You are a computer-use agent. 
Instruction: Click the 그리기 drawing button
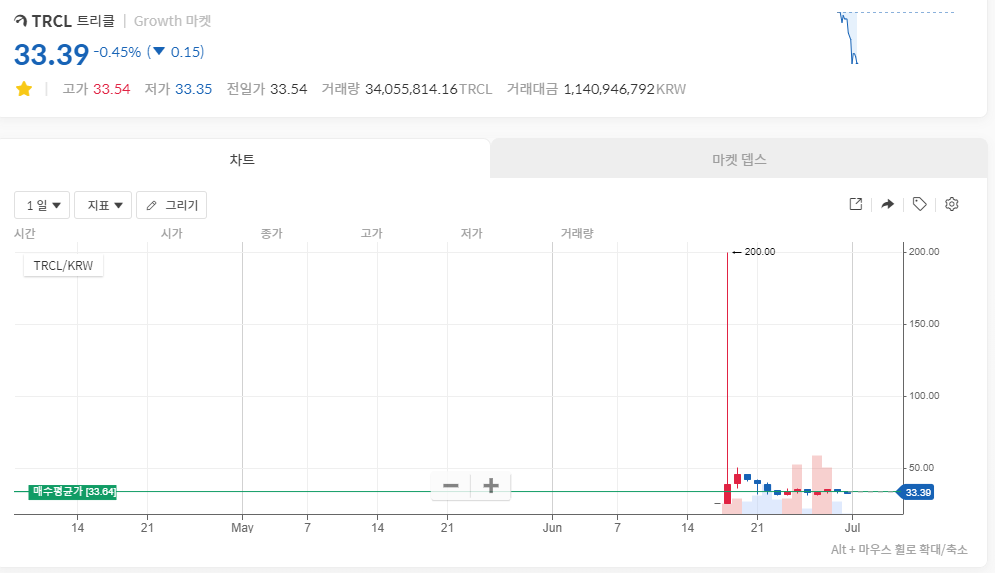point(171,205)
